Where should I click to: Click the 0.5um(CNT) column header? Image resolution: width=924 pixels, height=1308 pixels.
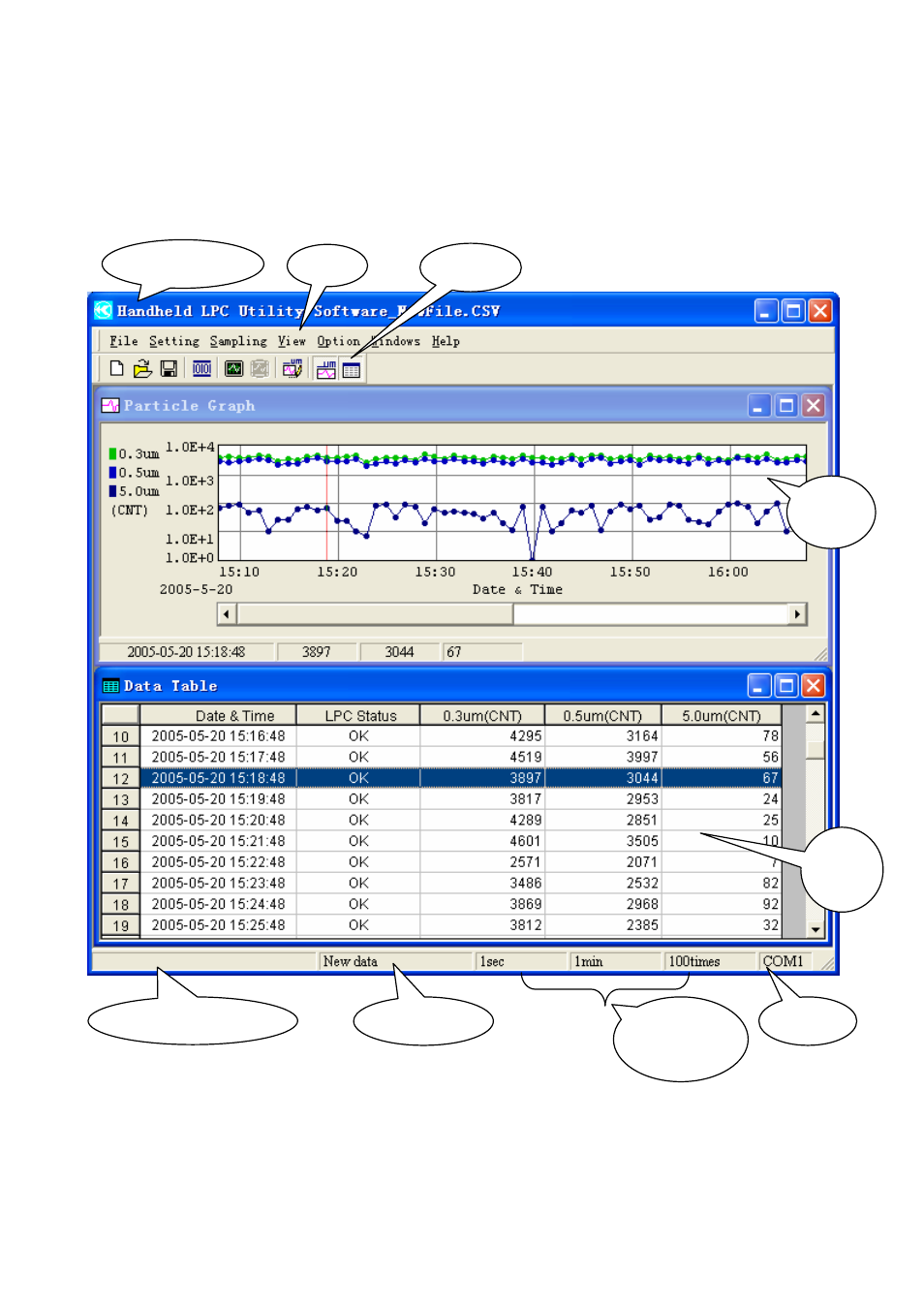pyautogui.click(x=602, y=715)
